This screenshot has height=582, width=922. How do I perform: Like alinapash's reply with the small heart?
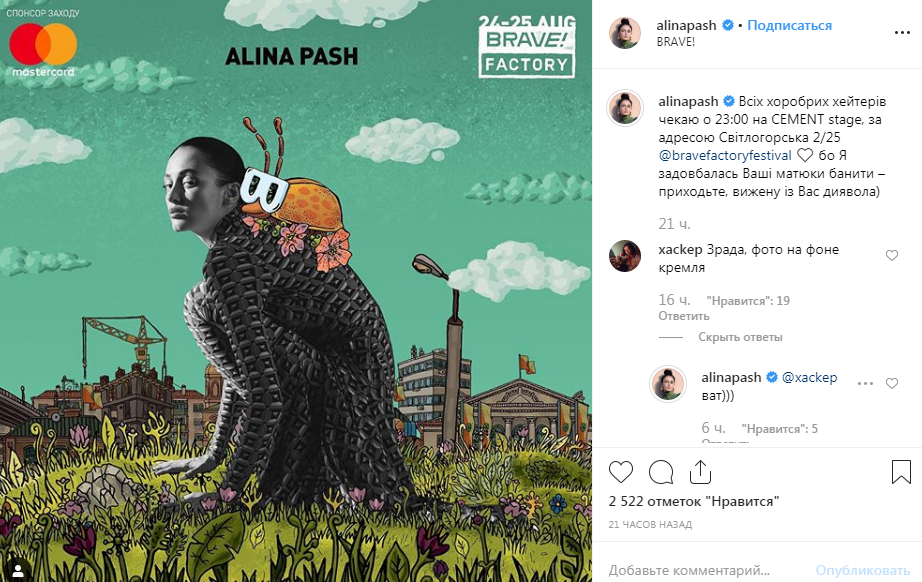892,383
